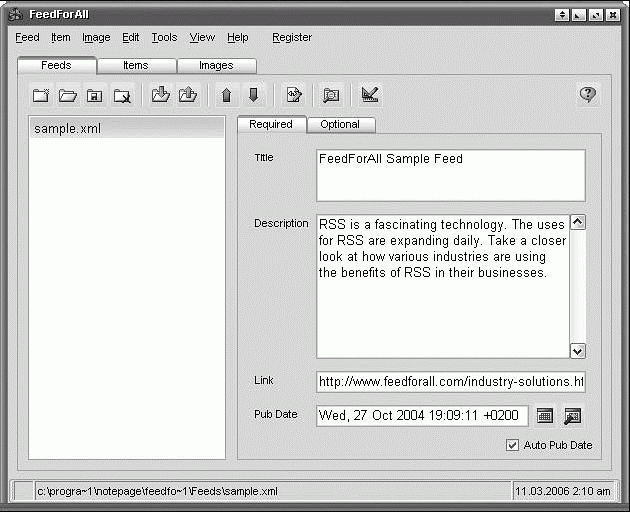The image size is (630, 512).
Task: Open the Tools menu
Action: click(164, 37)
